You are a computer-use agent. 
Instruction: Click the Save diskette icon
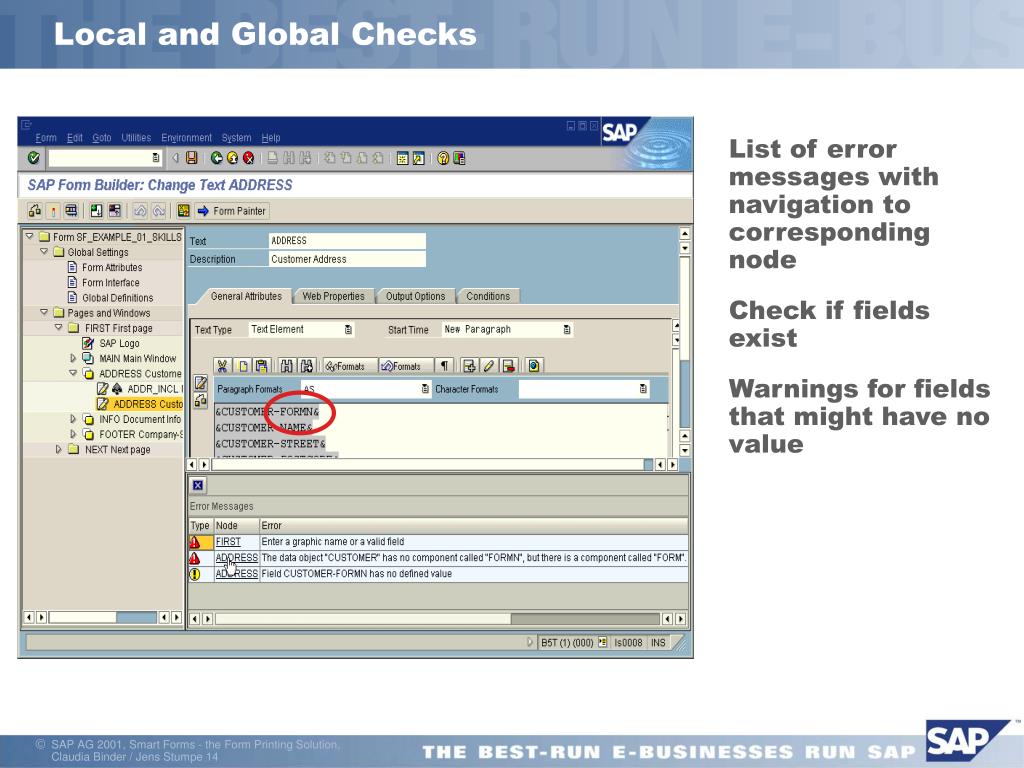click(191, 158)
